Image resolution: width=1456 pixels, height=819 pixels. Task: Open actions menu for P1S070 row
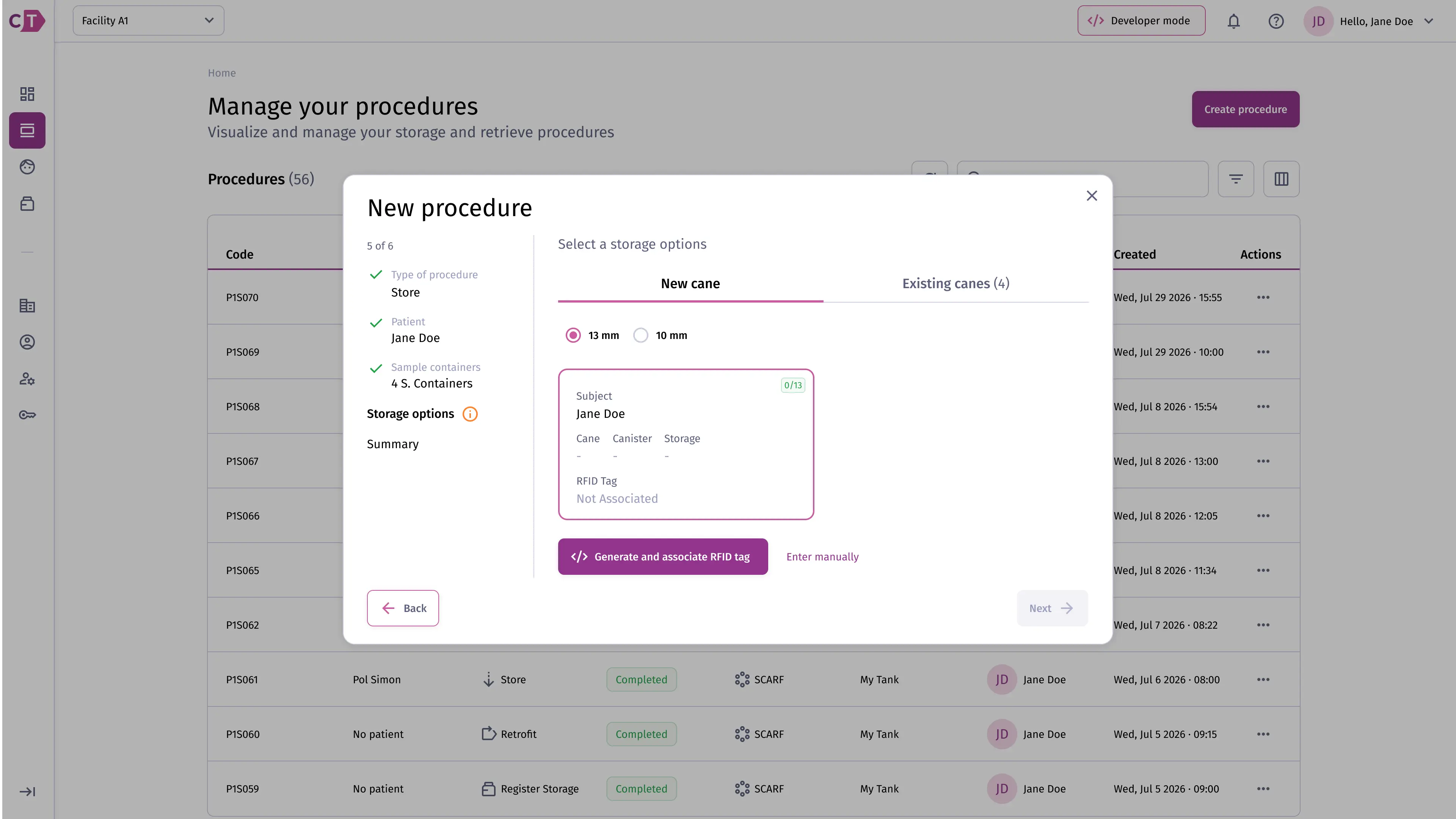coord(1263,297)
